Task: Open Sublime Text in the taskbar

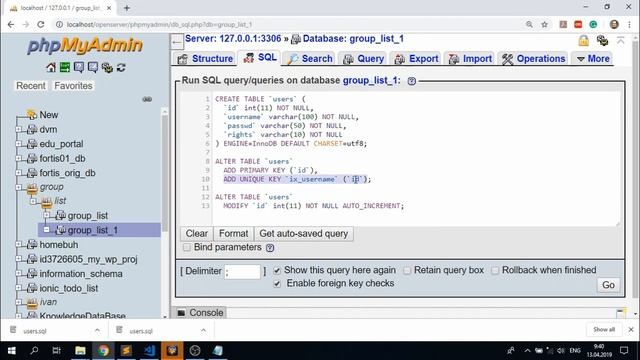Action: coord(126,351)
